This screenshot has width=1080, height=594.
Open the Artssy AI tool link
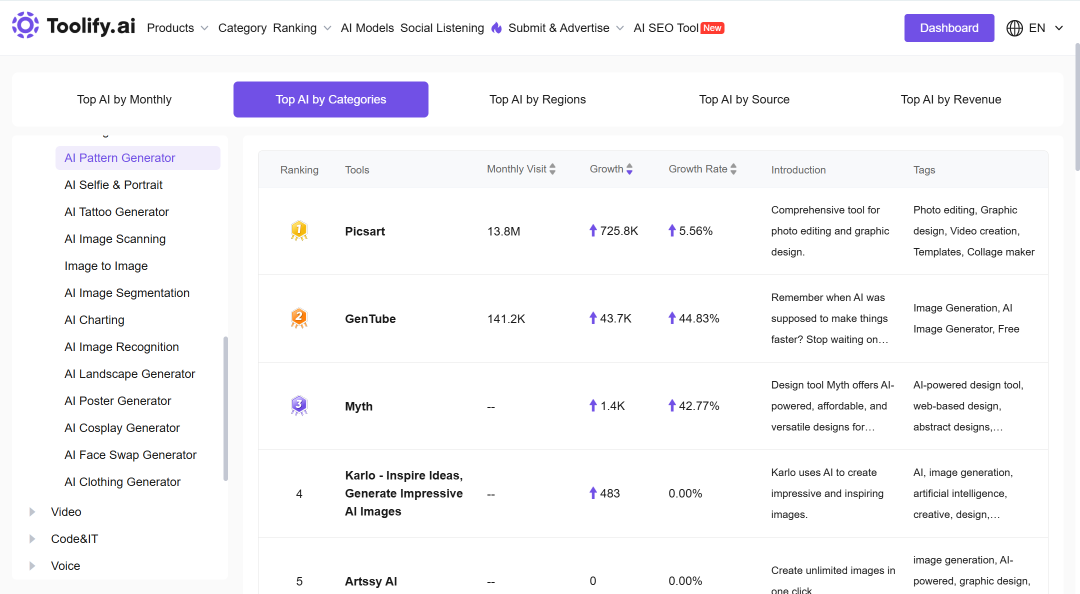pyautogui.click(x=371, y=582)
